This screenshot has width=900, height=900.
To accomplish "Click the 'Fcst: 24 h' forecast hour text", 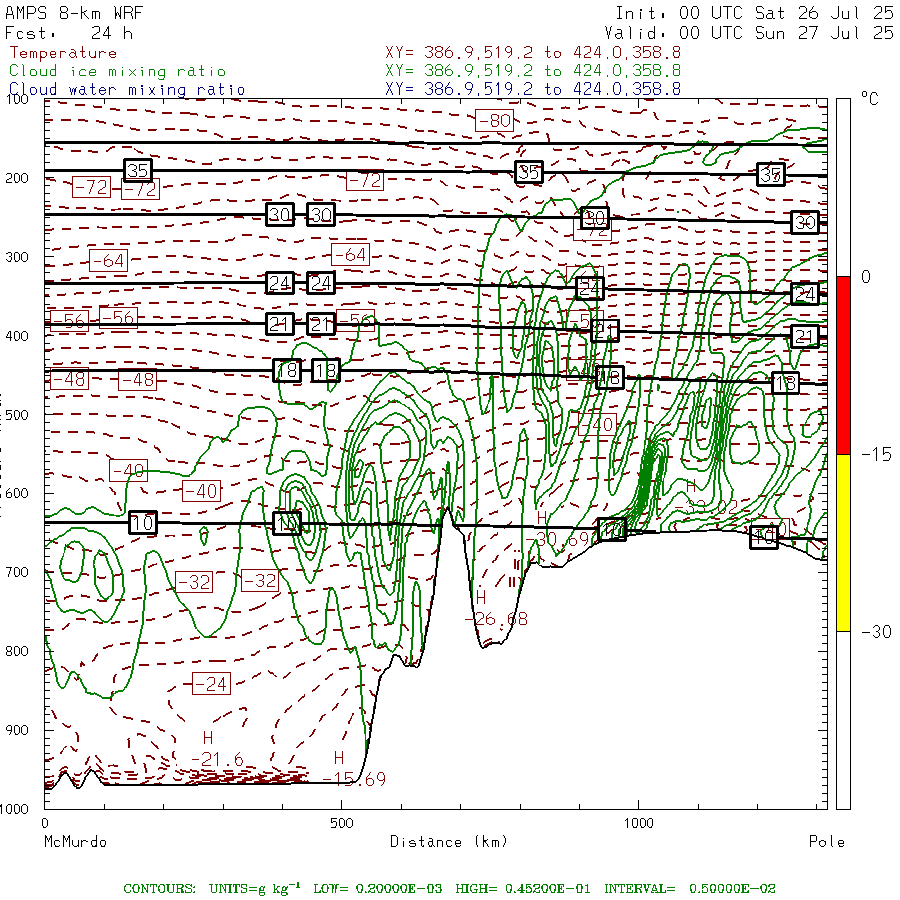I will click(x=69, y=33).
